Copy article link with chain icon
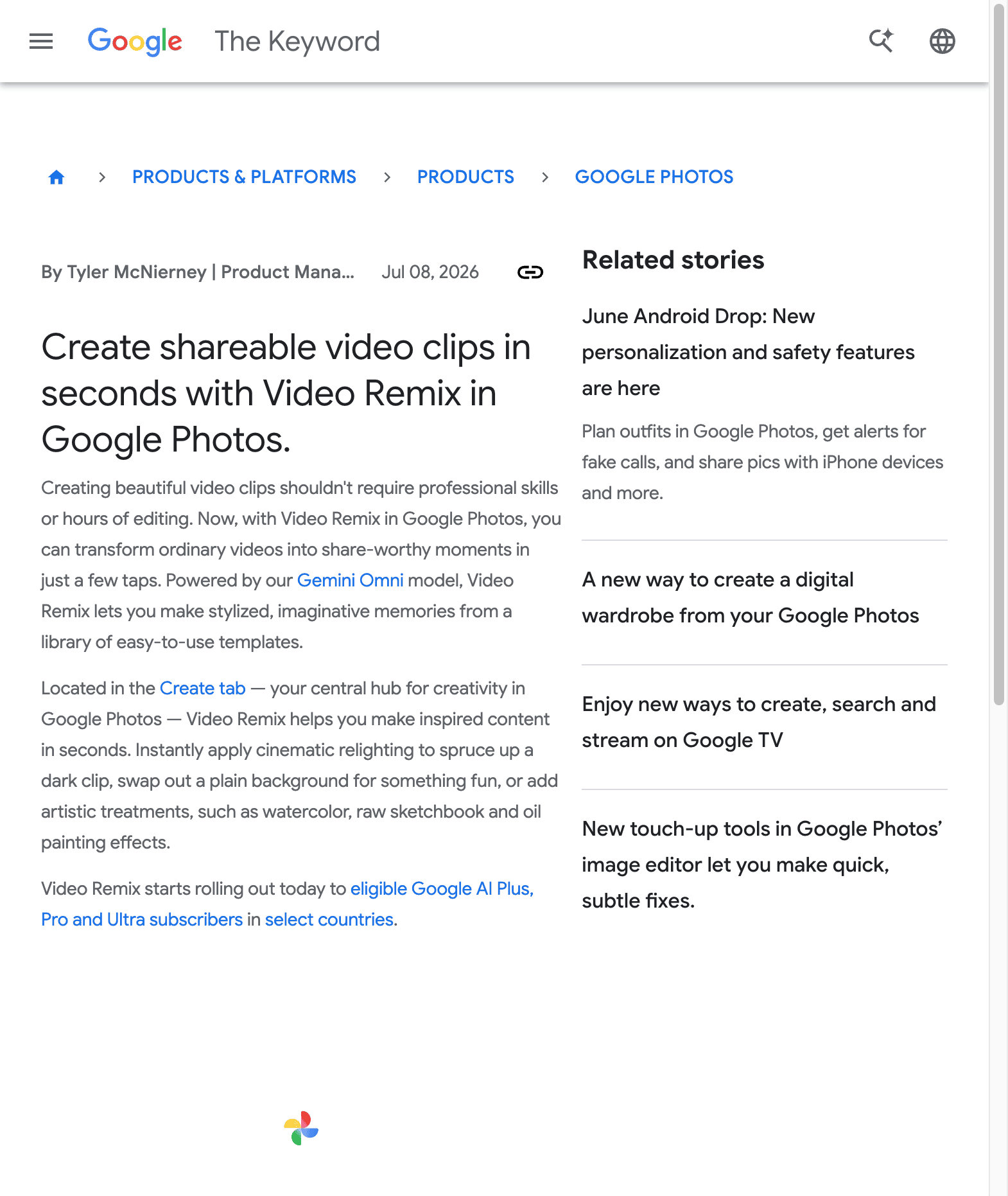Viewport: 1008px width, 1196px height. [530, 272]
